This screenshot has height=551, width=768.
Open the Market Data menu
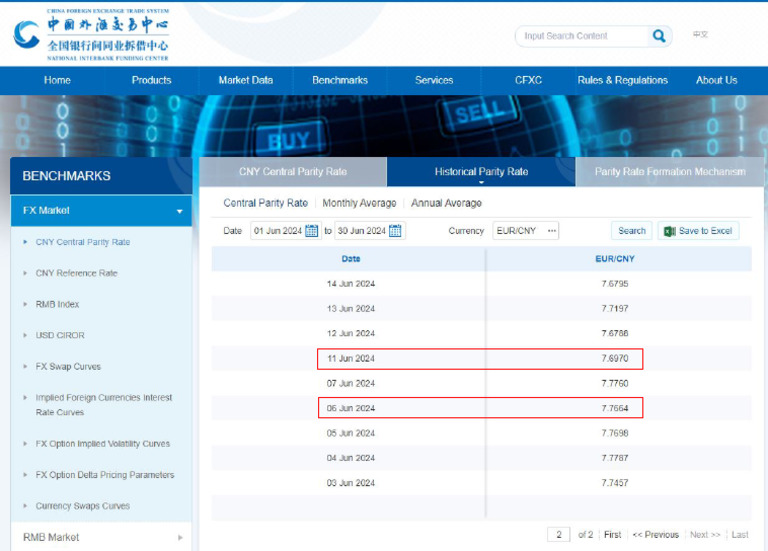coord(245,80)
